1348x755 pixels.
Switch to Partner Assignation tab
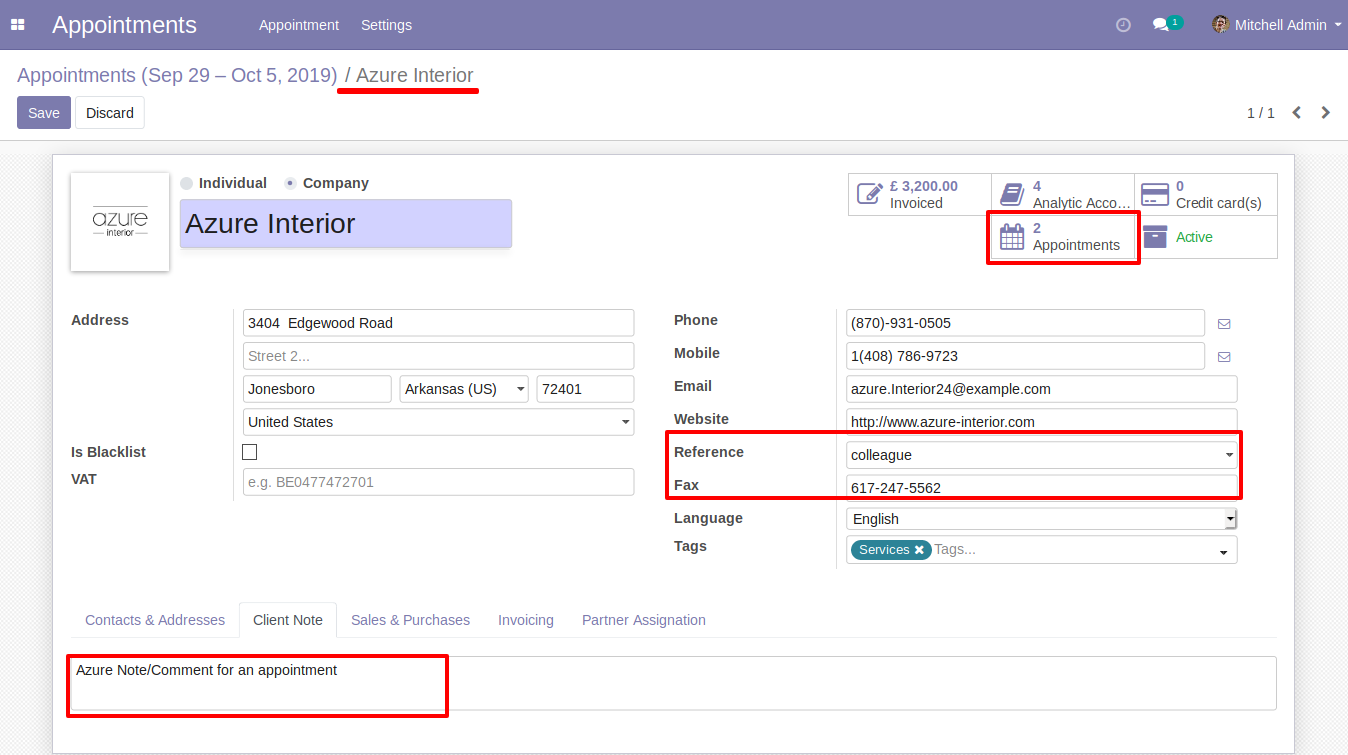644,620
